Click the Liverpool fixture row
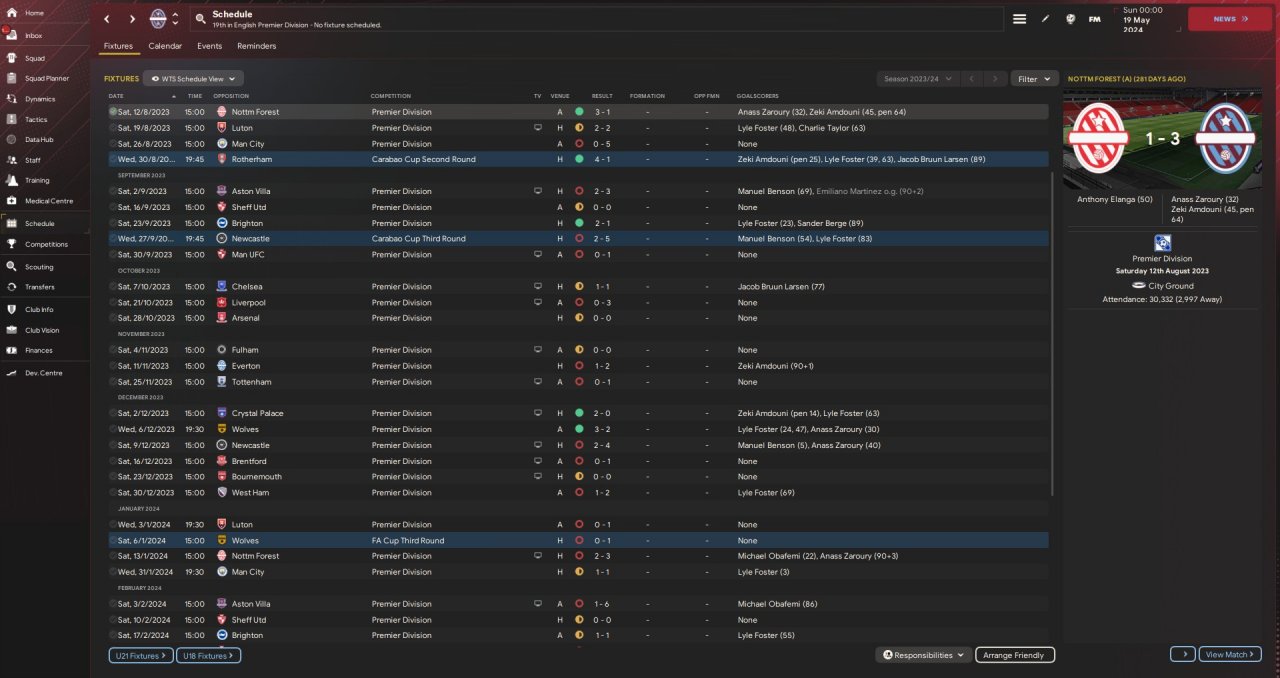Image resolution: width=1280 pixels, height=678 pixels. pyautogui.click(x=578, y=302)
